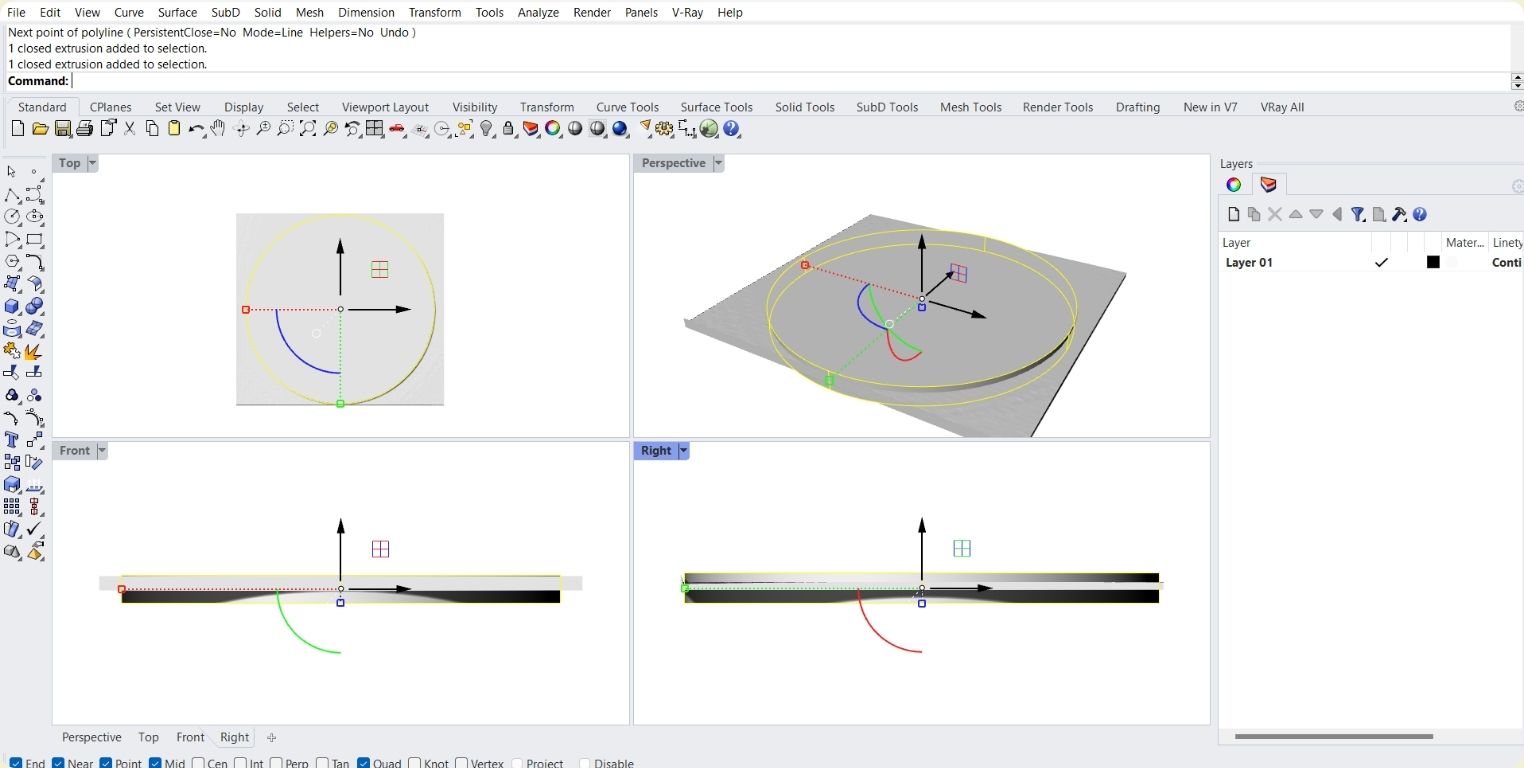Image resolution: width=1524 pixels, height=768 pixels.
Task: Enable the Cen osnap checkbox
Action: (x=198, y=763)
